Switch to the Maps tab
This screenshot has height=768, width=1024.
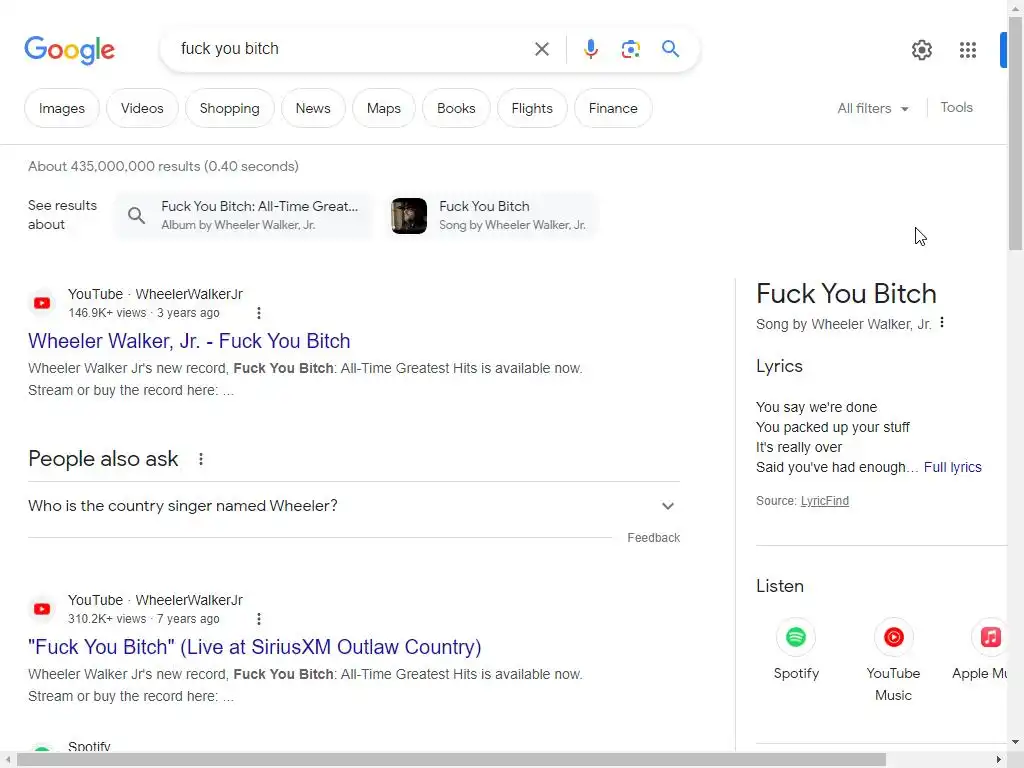click(384, 108)
